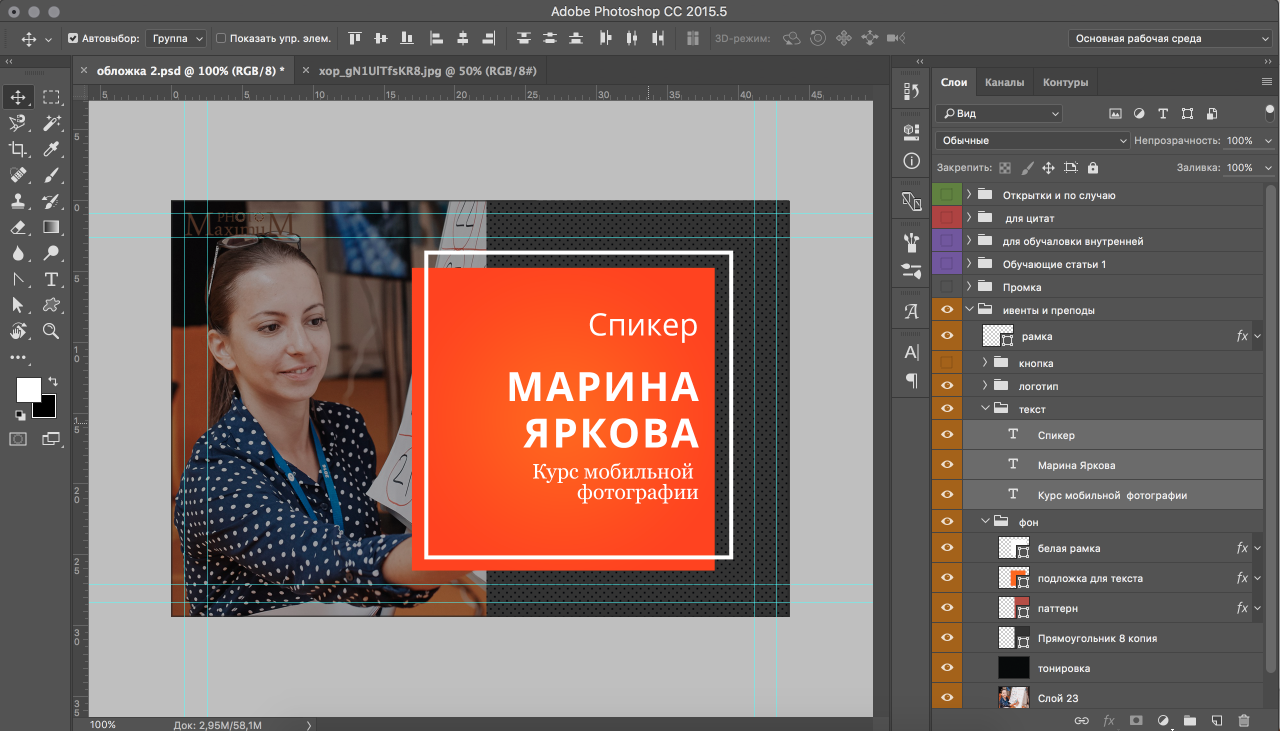Create a new layer

[1217, 720]
